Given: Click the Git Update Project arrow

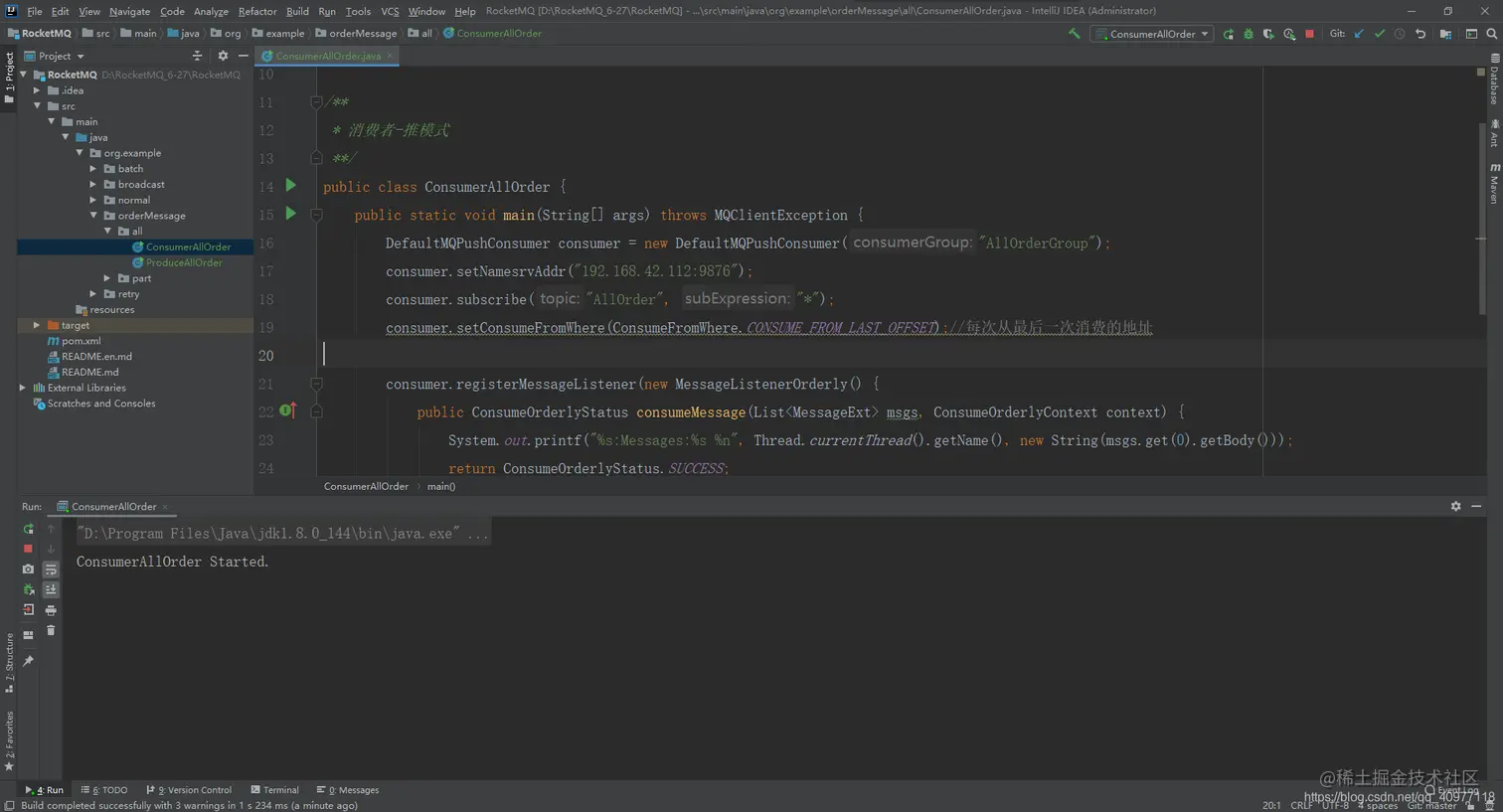Looking at the screenshot, I should click(1359, 34).
